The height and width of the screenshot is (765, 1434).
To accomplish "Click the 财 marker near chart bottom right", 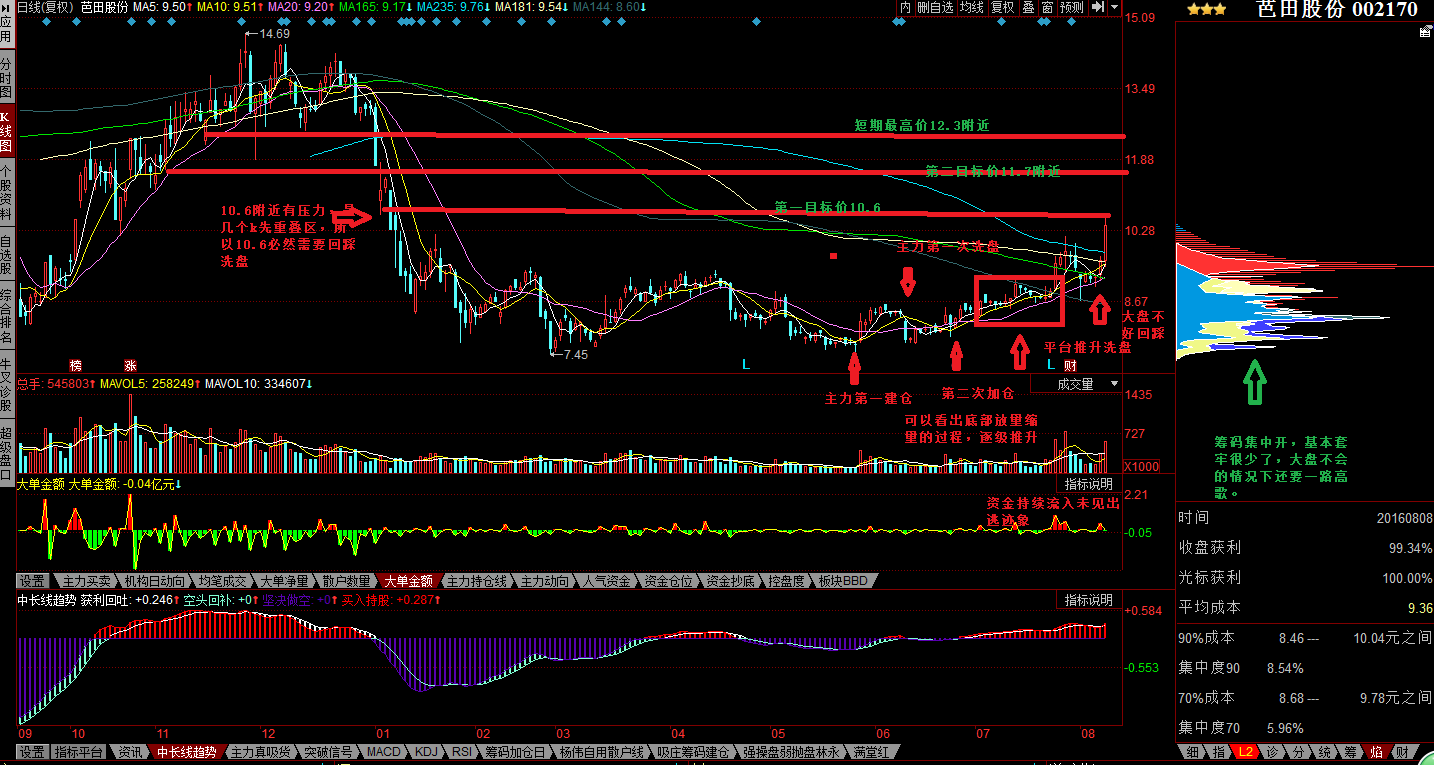I will coord(1070,365).
